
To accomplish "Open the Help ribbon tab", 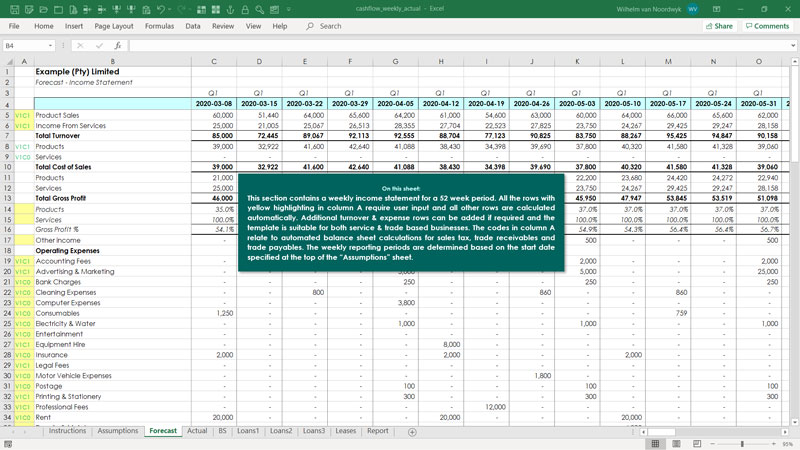I will pyautogui.click(x=280, y=26).
